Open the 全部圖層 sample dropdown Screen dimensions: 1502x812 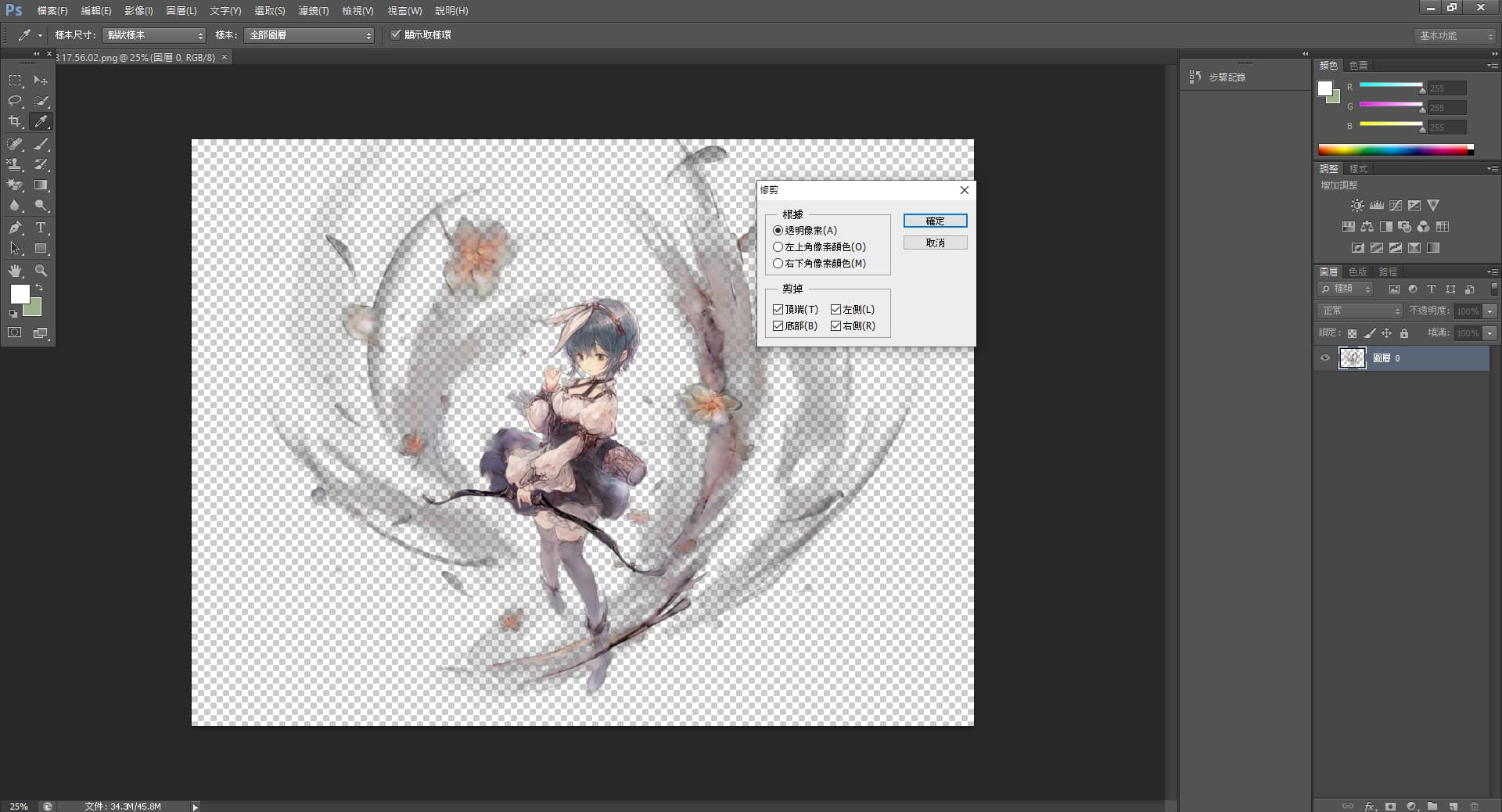(310, 35)
